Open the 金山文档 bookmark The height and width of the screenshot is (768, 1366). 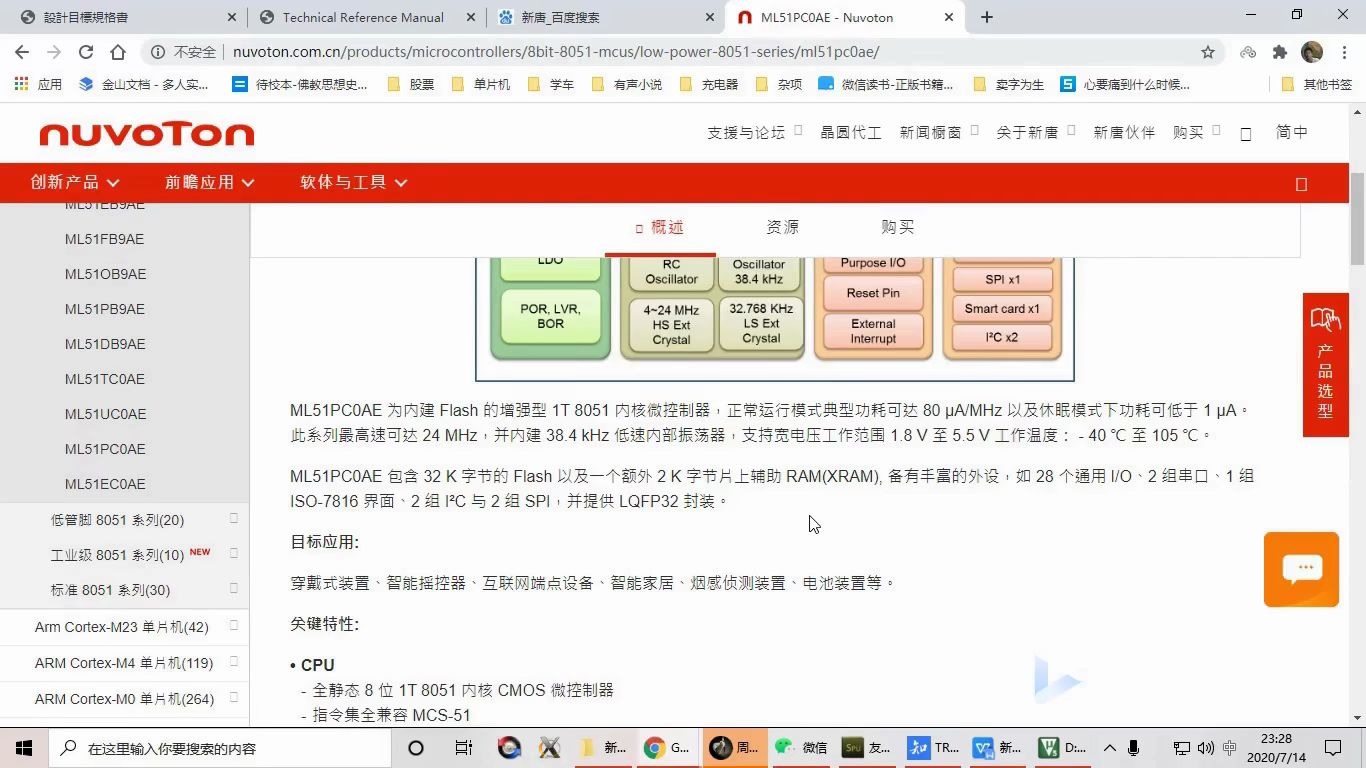pos(143,85)
